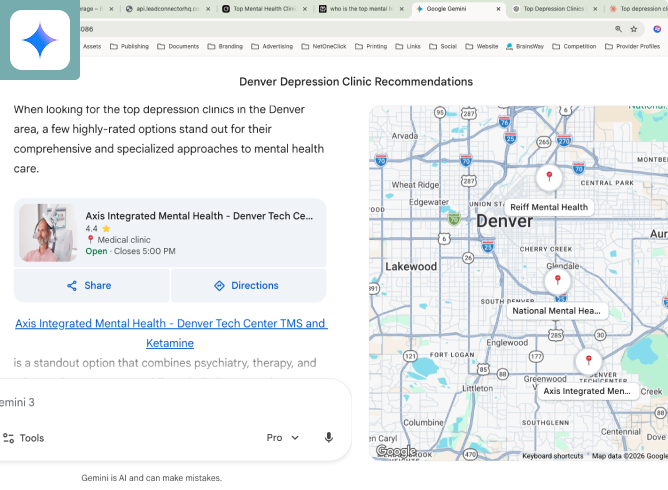This screenshot has height=490, width=668.
Task: Click the Gemini sparkle logo
Action: click(x=40, y=40)
